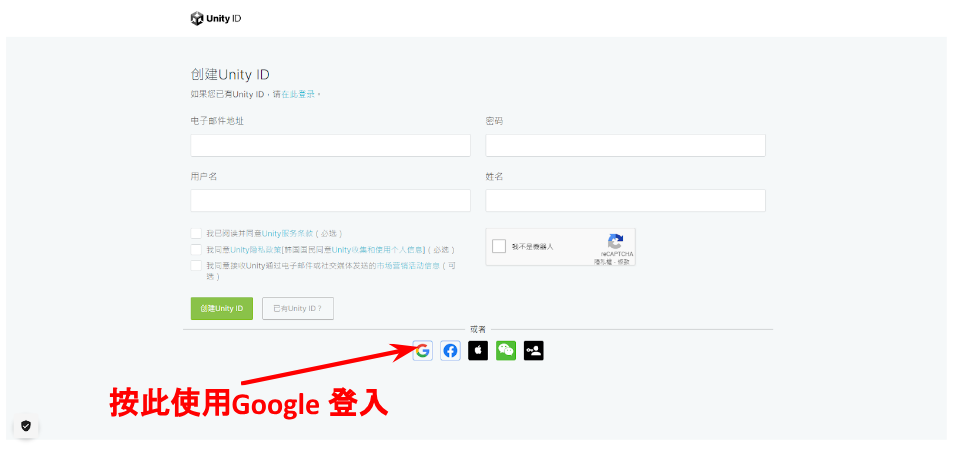The height and width of the screenshot is (458, 954).
Task: Choose the single sign-on key icon
Action: pyautogui.click(x=534, y=350)
